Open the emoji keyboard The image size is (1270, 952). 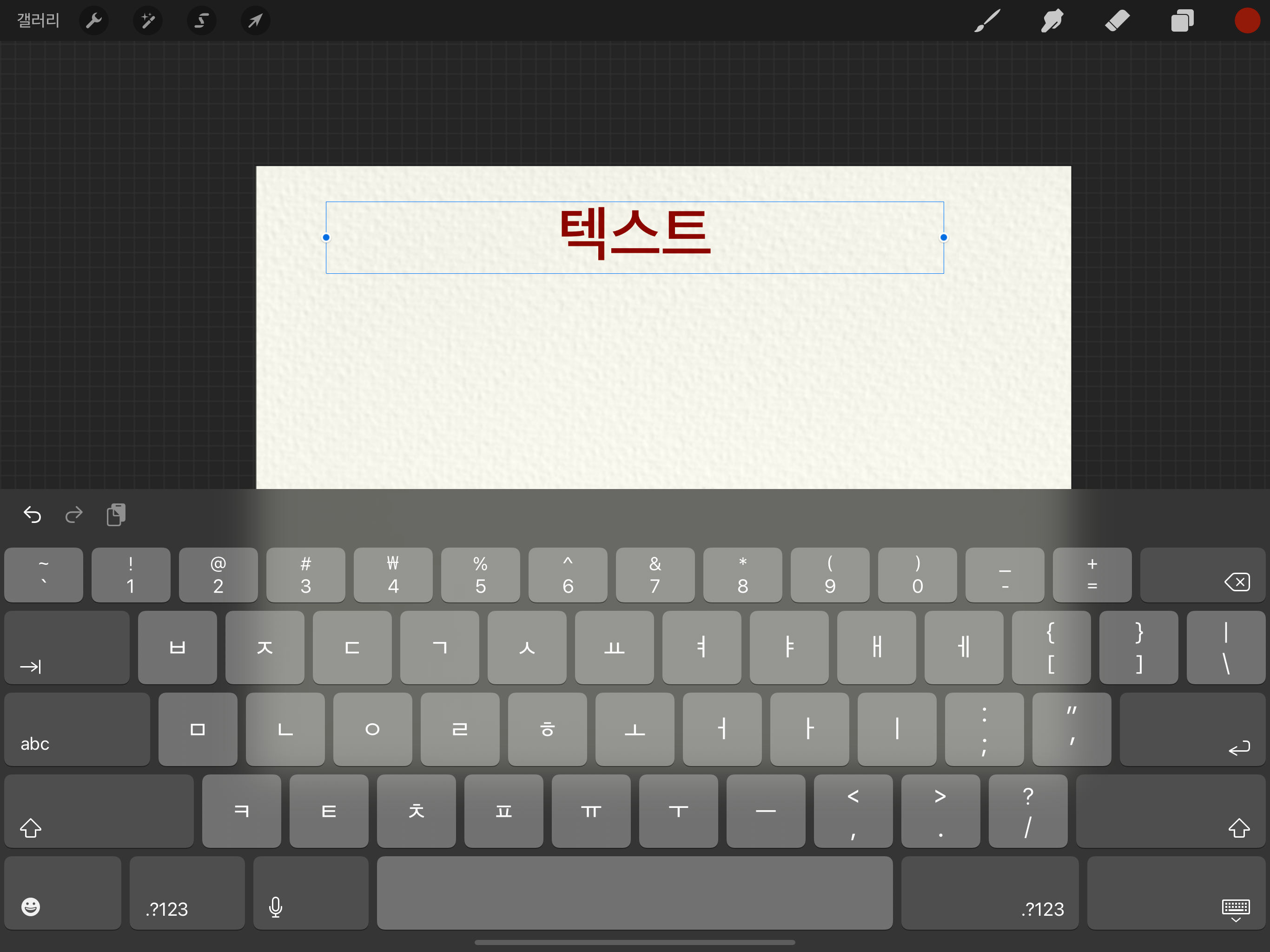63,893
